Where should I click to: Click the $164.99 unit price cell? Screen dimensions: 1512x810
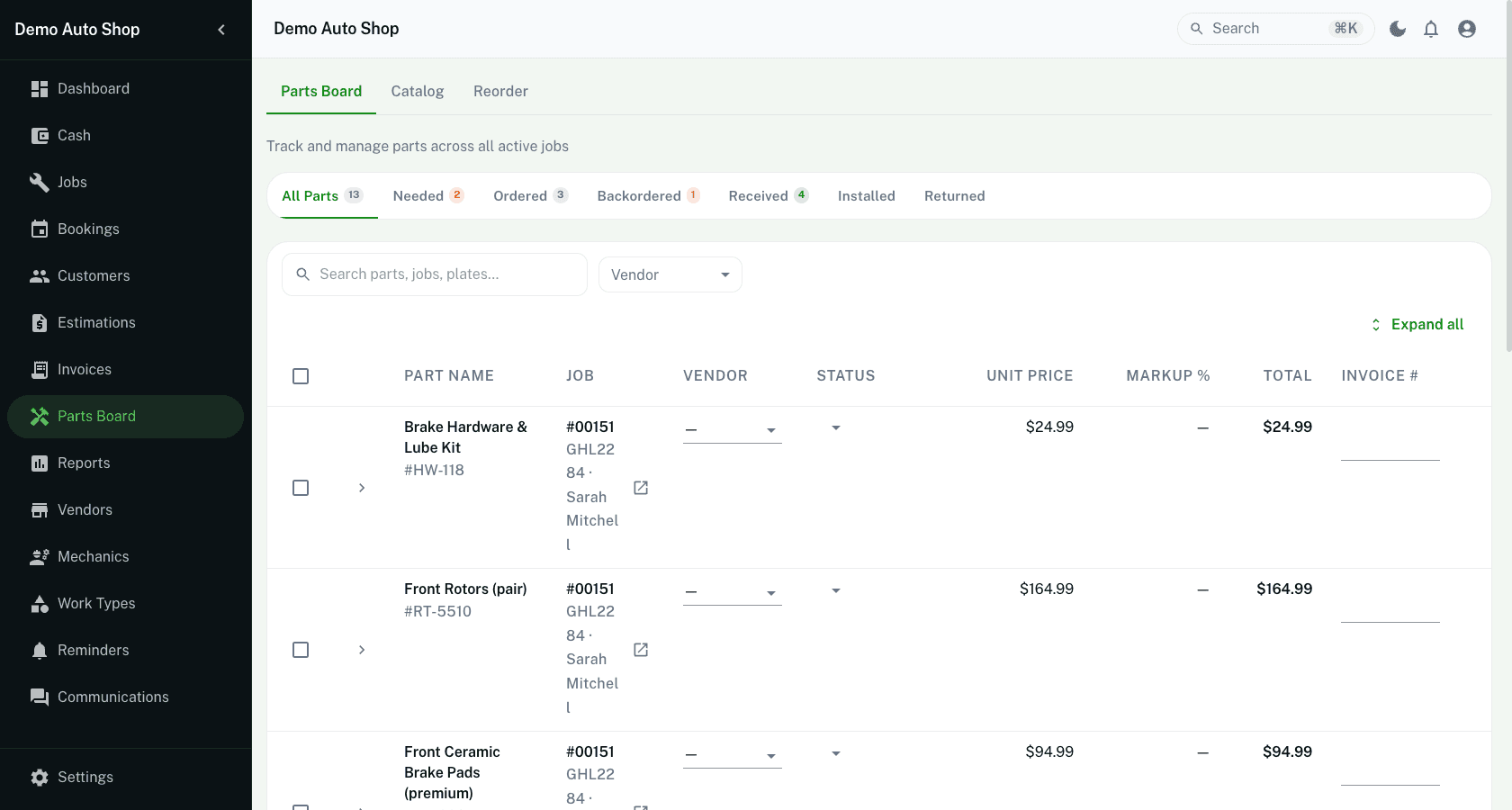pos(1047,589)
